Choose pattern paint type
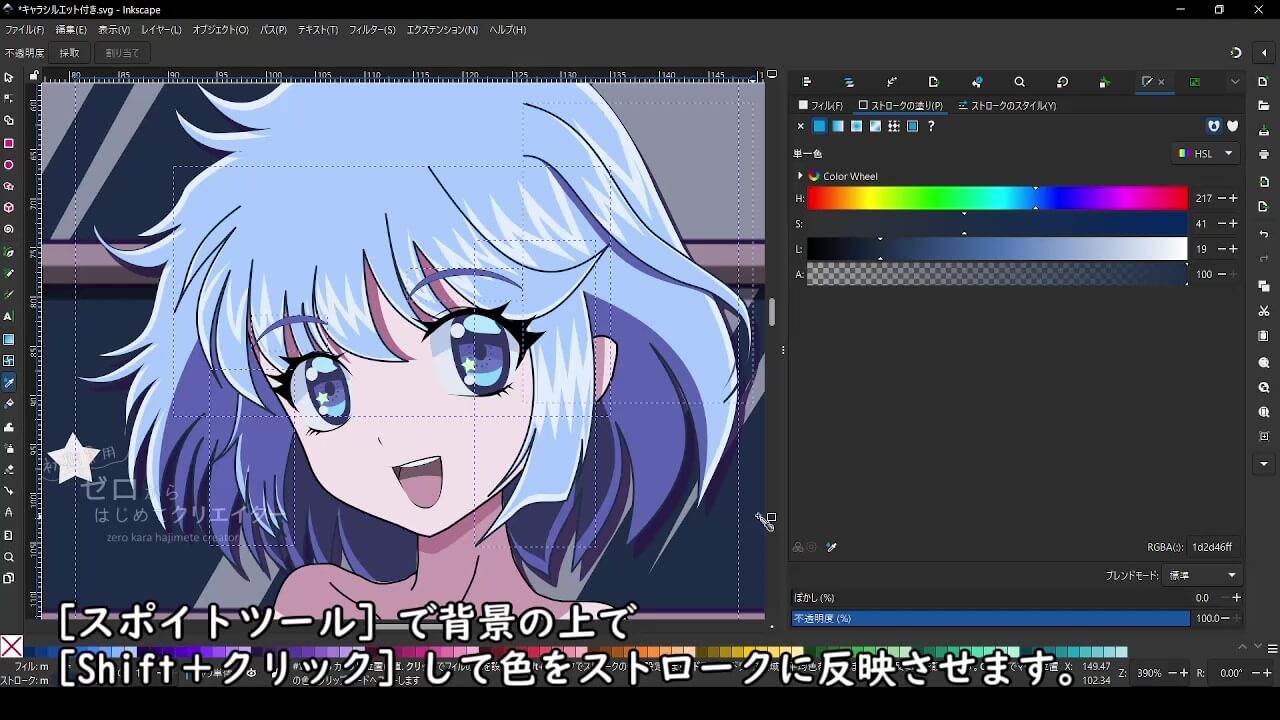The image size is (1280, 720). 894,126
